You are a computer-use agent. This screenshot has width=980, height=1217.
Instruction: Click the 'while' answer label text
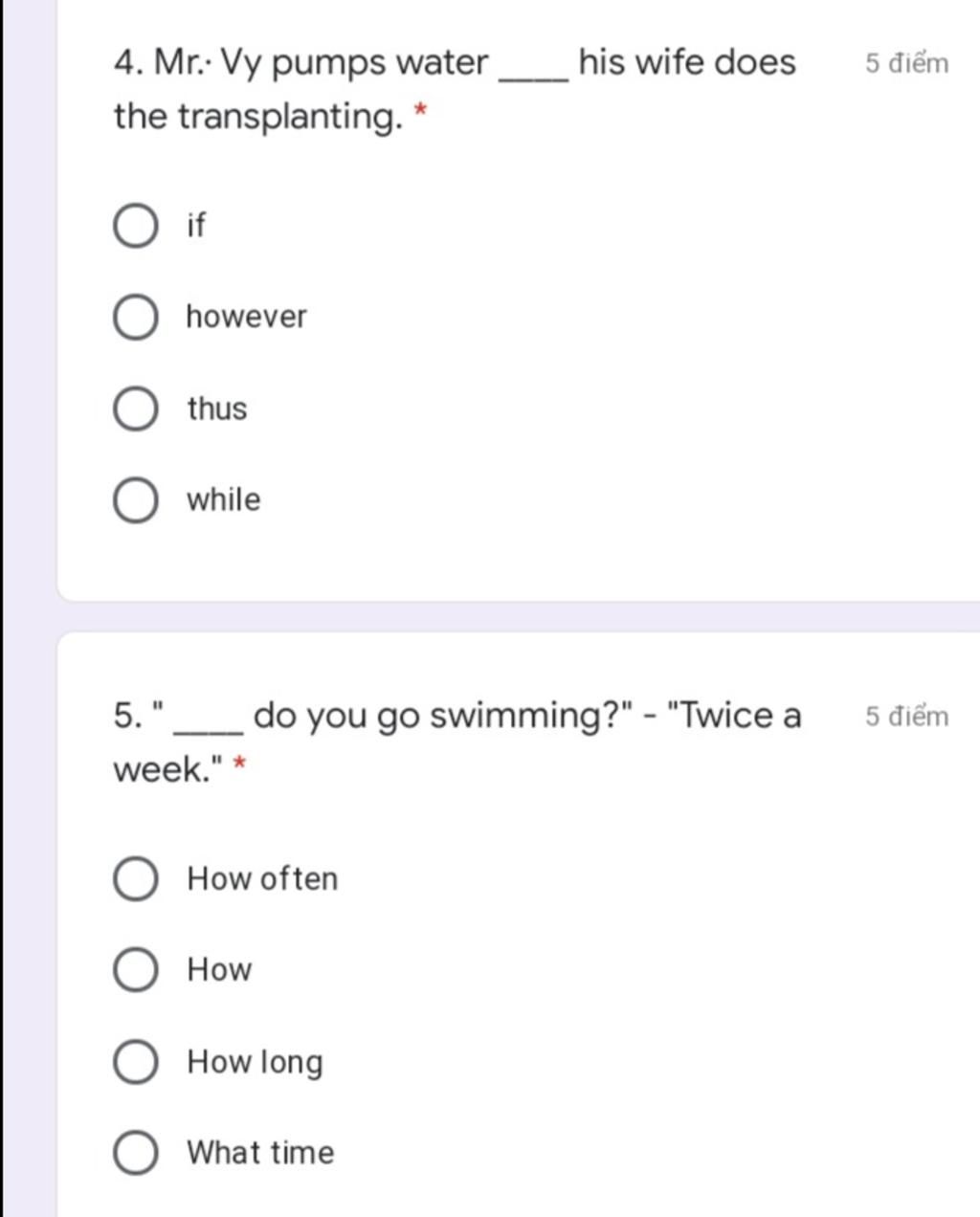click(224, 499)
